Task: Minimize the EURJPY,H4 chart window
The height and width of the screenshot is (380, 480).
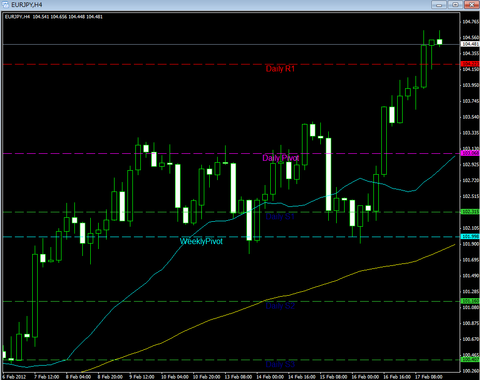Action: click(439, 5)
